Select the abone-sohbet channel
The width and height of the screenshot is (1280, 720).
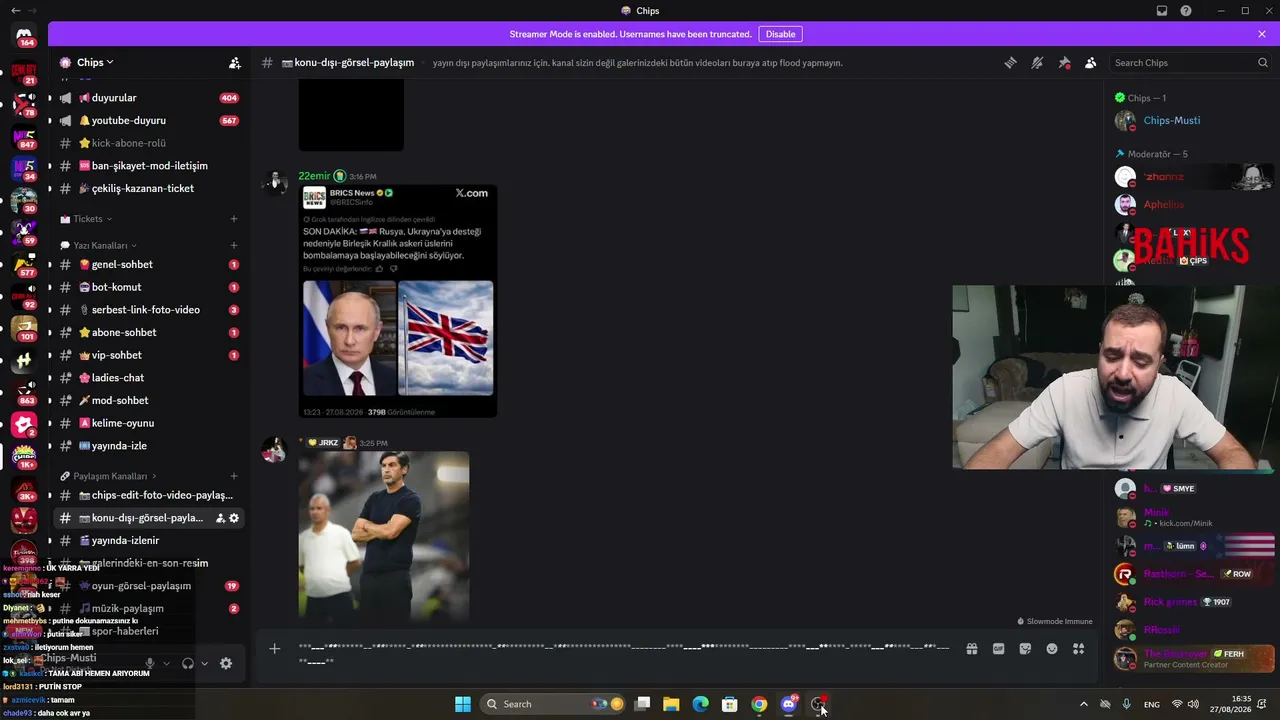[x=148, y=333]
